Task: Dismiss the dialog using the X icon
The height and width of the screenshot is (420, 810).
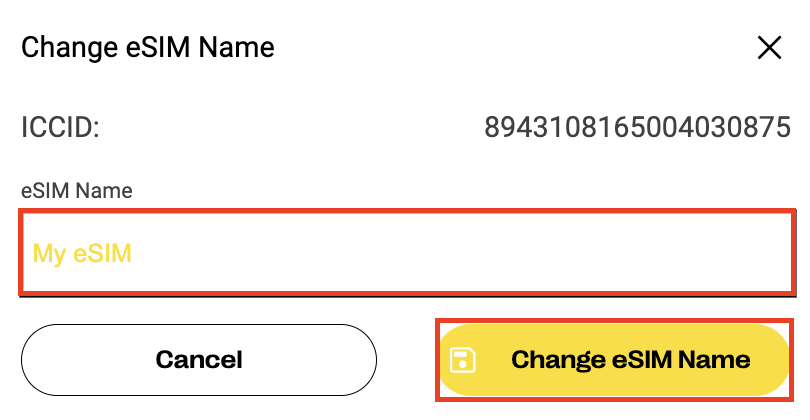Action: pyautogui.click(x=769, y=47)
